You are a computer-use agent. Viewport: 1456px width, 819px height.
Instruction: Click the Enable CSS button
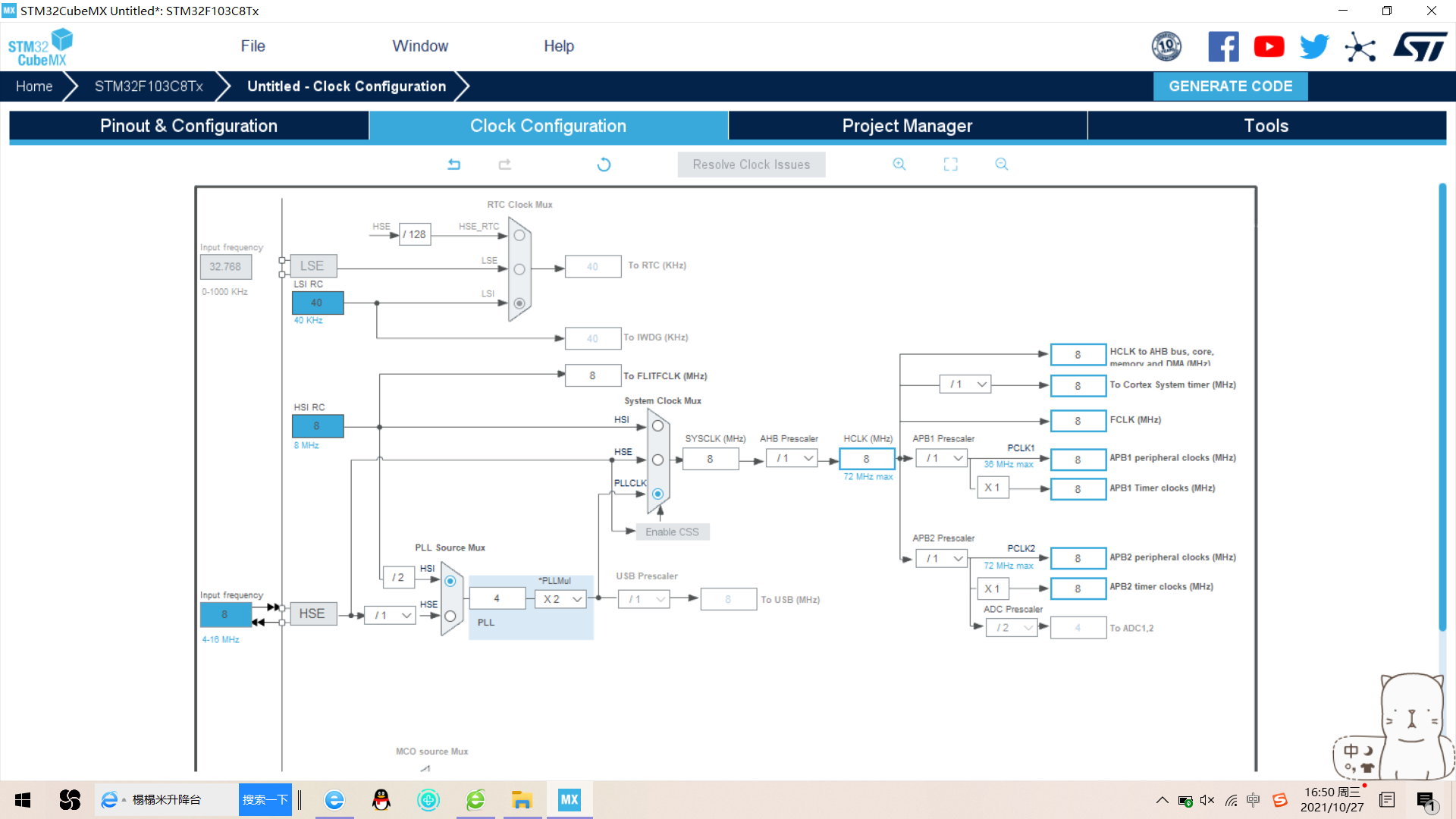673,532
